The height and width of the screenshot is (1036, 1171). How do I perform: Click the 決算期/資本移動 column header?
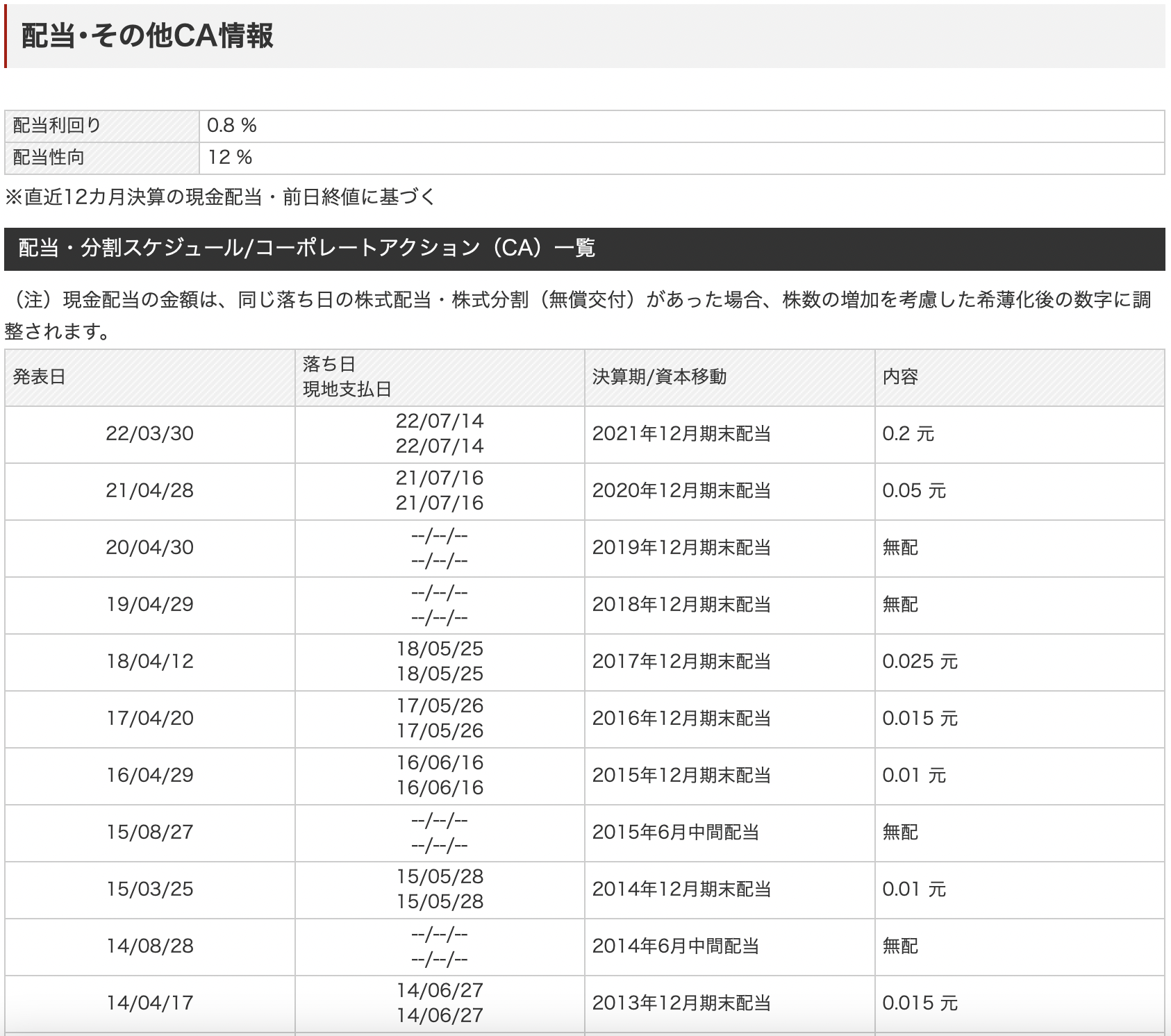point(729,377)
